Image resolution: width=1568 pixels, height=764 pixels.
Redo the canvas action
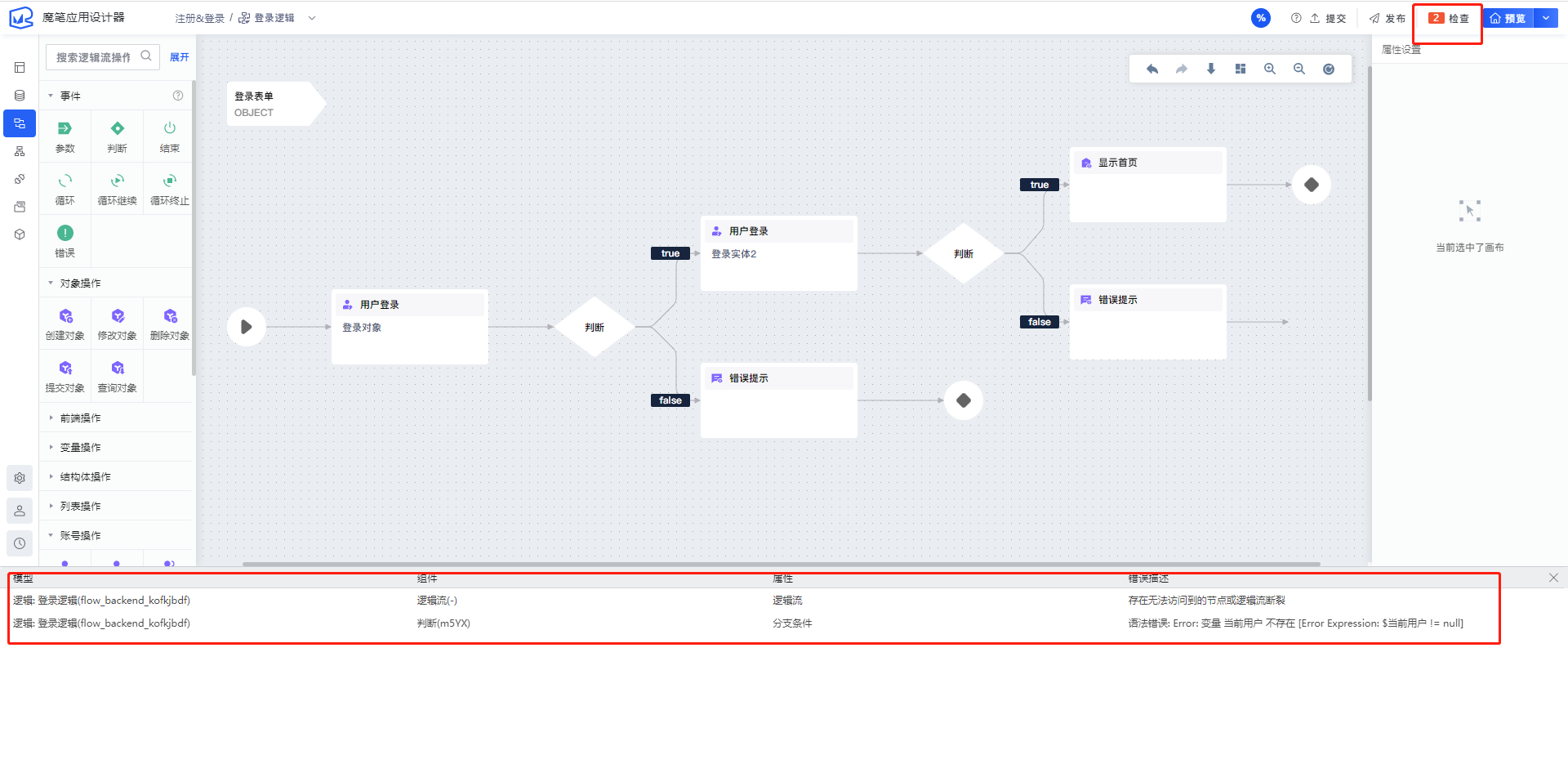(1182, 69)
